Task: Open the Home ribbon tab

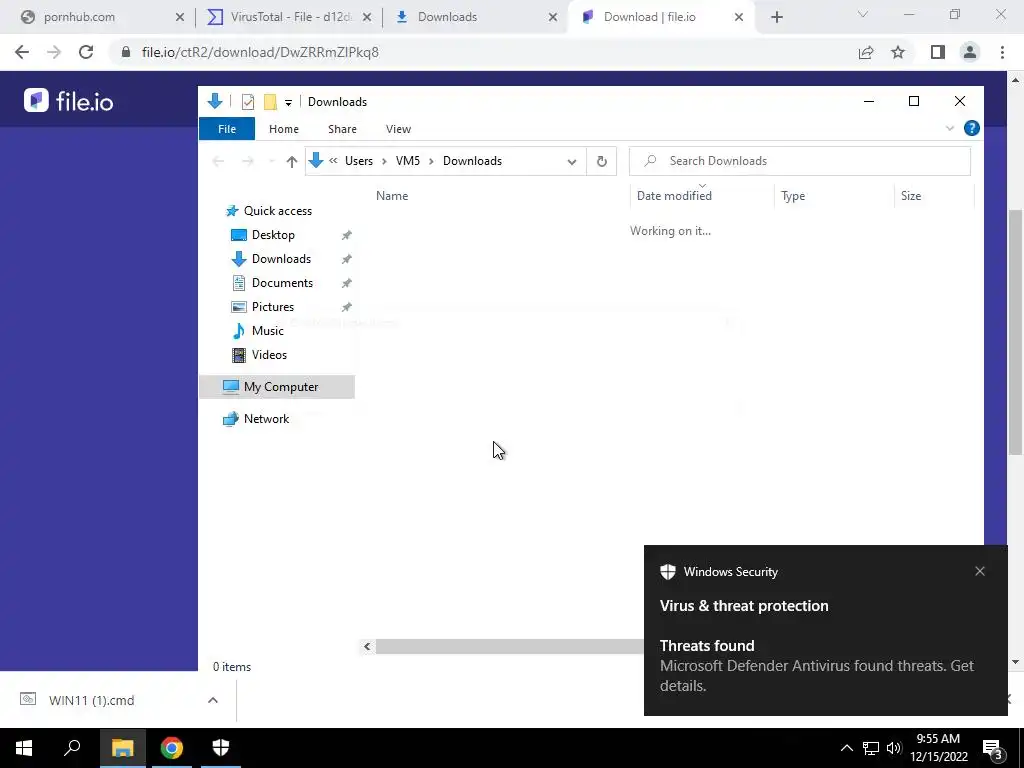Action: [x=283, y=129]
